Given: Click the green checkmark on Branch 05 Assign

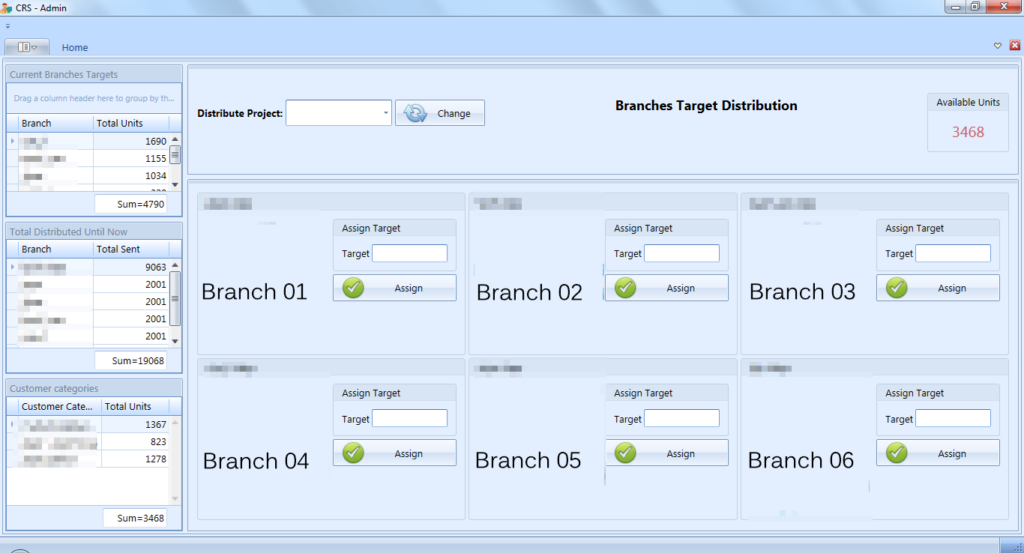Looking at the screenshot, I should (625, 452).
